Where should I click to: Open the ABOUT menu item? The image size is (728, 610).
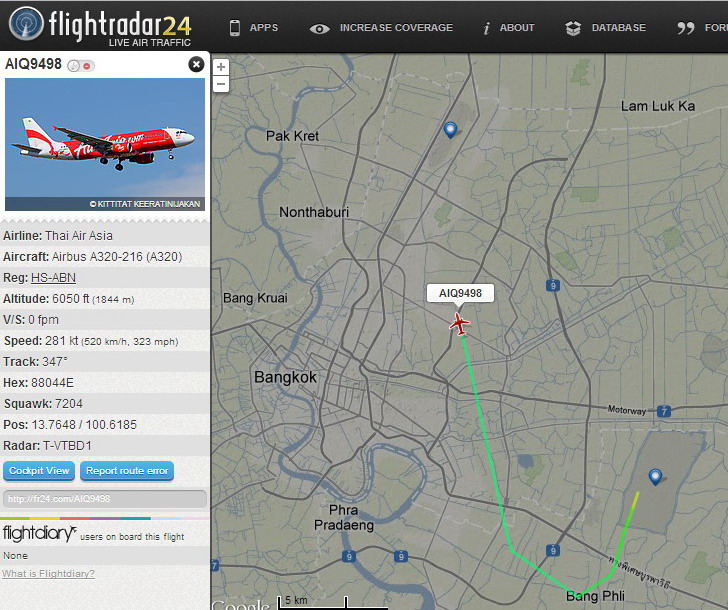coord(517,28)
